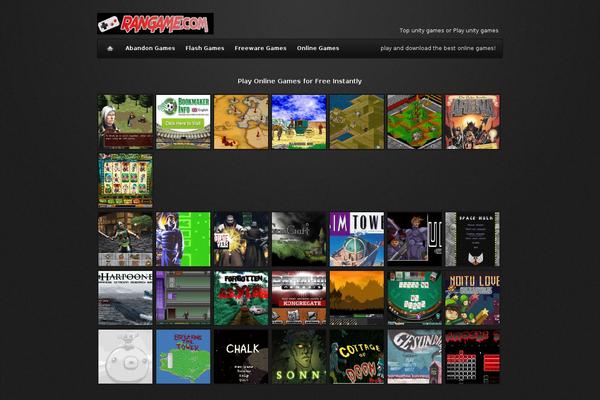
Task: Open the slot machine game thumbnail
Action: 126,181
